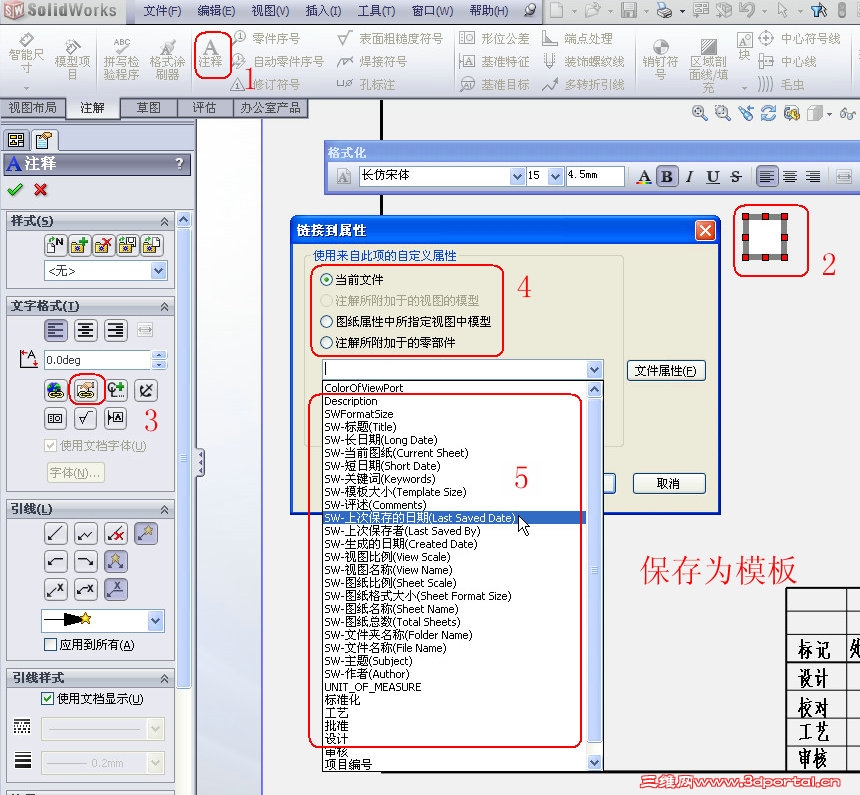
Task: Insert Area Hatch/Fill (区域剖面线/填充)
Action: click(x=708, y=65)
